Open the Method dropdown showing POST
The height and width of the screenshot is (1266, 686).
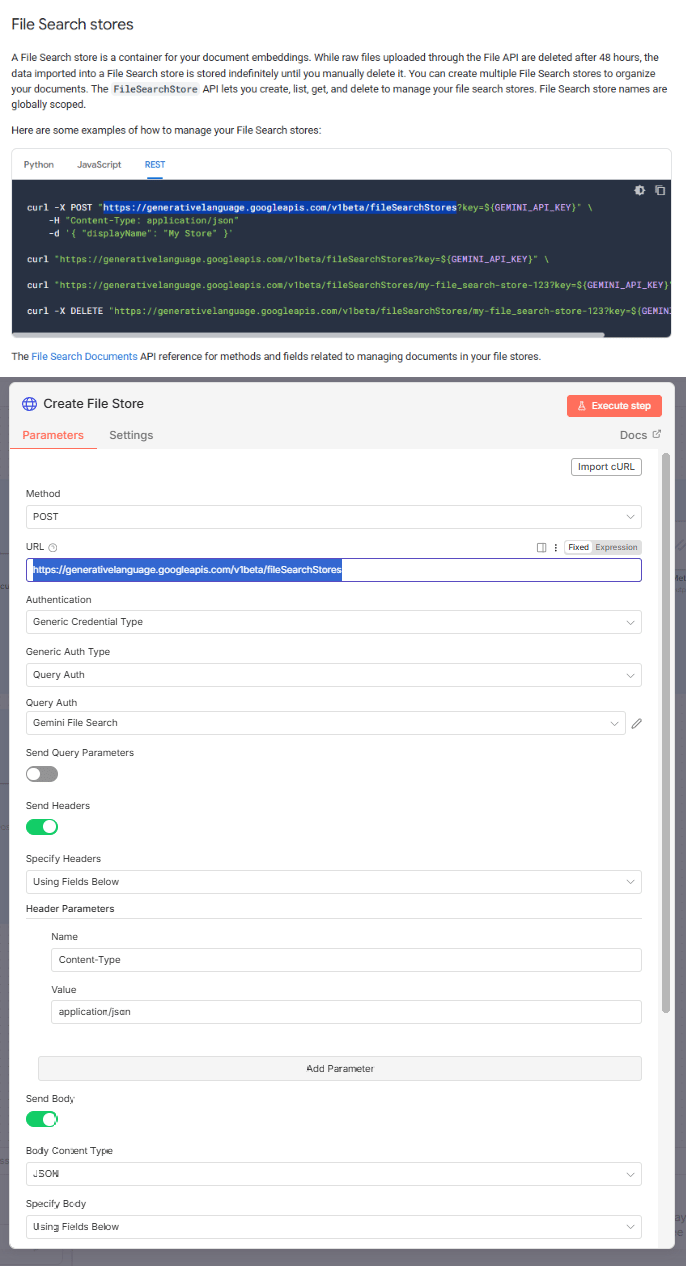(335, 515)
